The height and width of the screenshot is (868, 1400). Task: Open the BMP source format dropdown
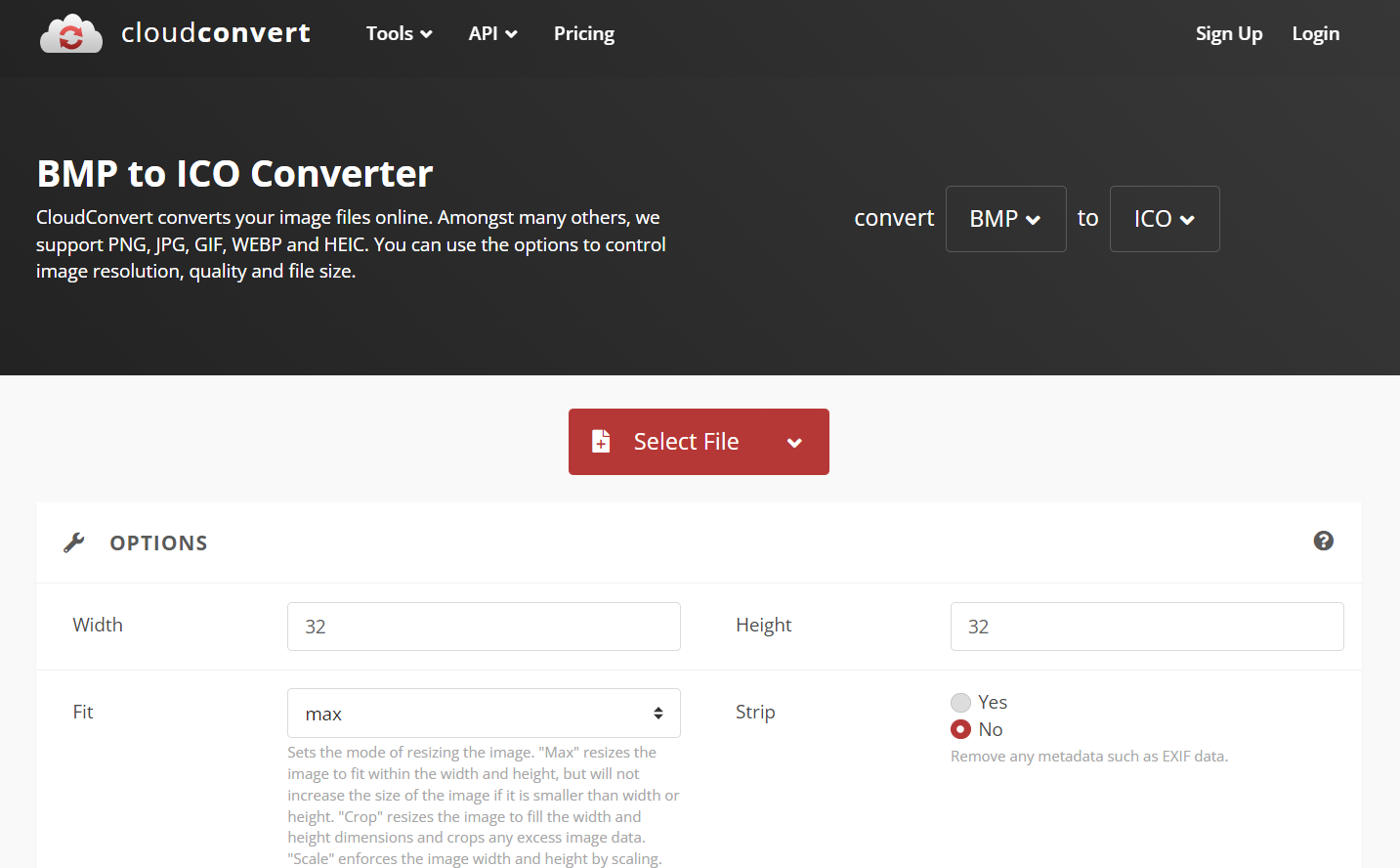click(1005, 219)
